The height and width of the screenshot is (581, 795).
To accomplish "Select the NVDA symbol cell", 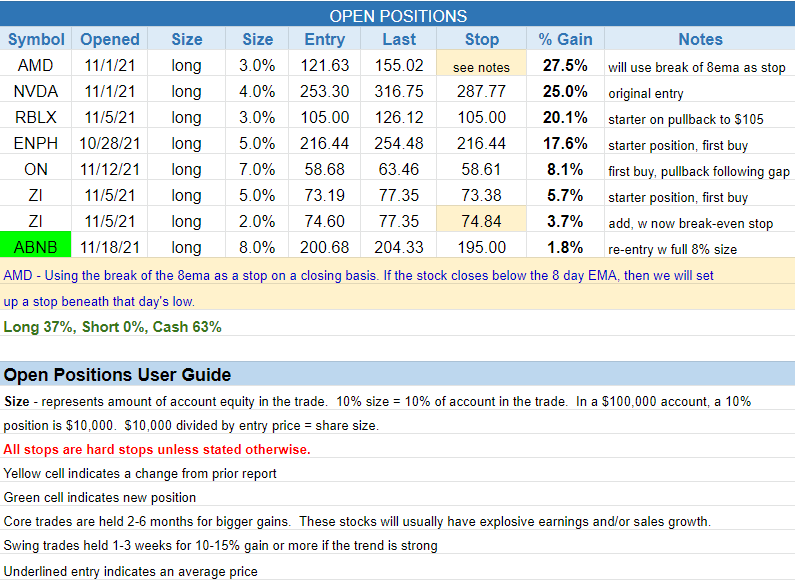I will [35, 91].
